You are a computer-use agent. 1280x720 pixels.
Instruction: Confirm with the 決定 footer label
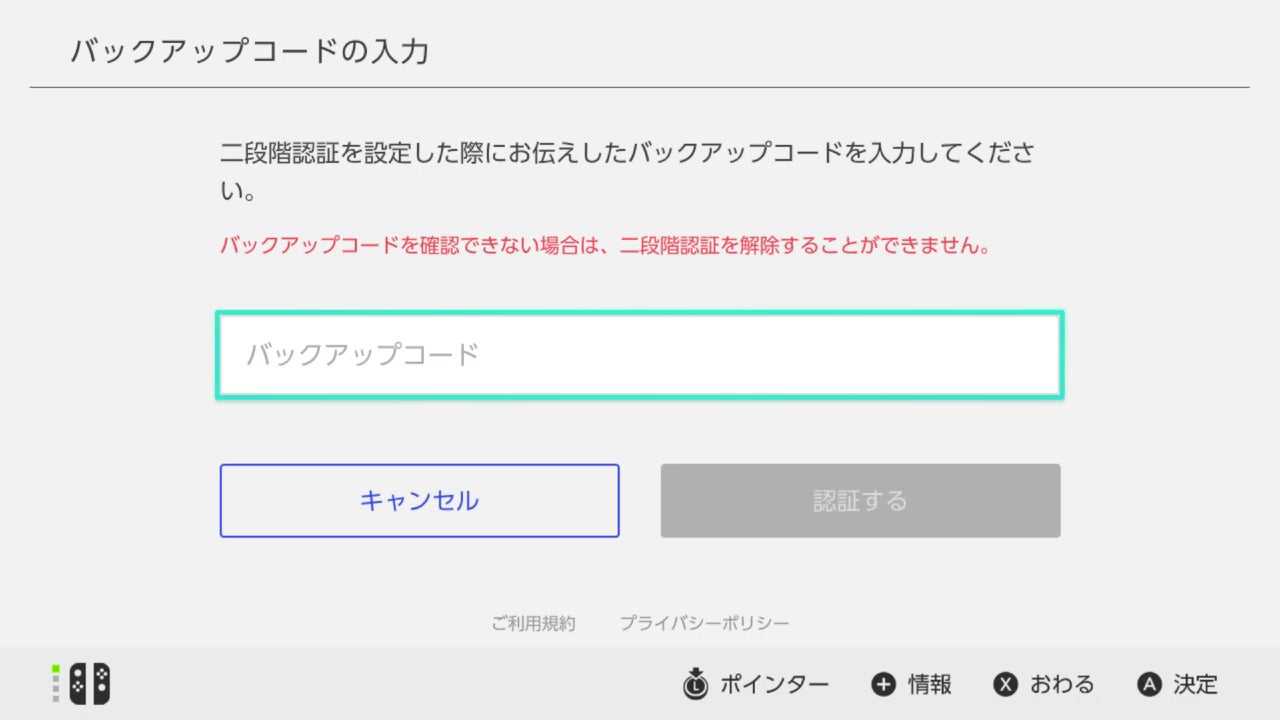(1195, 685)
